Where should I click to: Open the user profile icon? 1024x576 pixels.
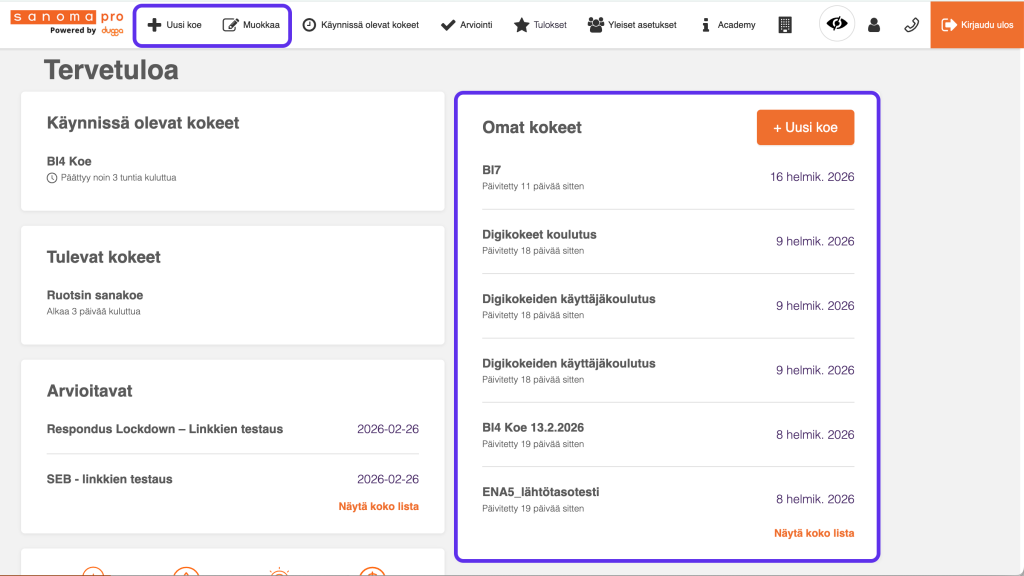874,25
